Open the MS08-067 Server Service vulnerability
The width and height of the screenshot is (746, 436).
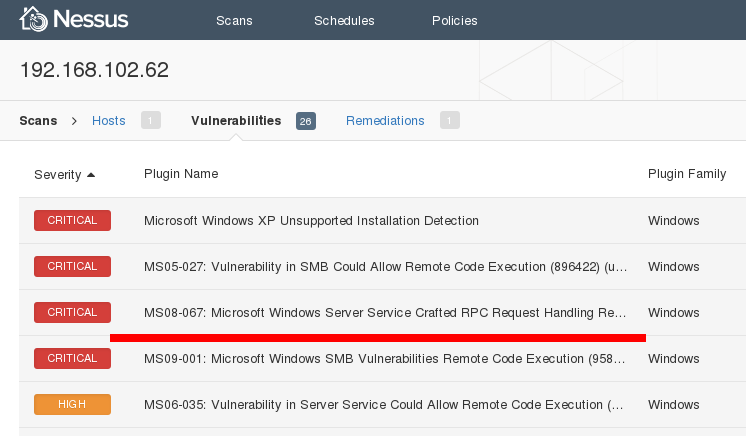[385, 313]
